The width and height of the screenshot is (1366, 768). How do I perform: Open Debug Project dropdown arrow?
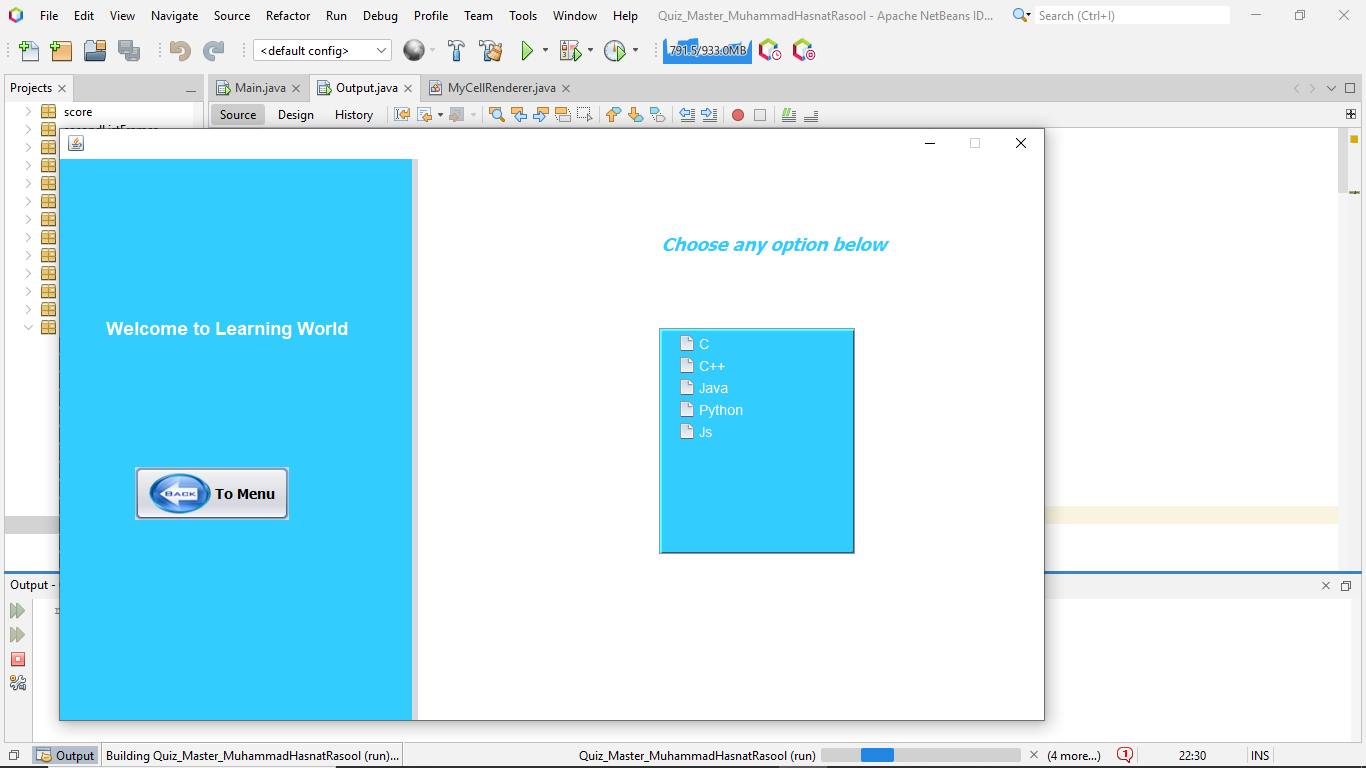coord(590,50)
